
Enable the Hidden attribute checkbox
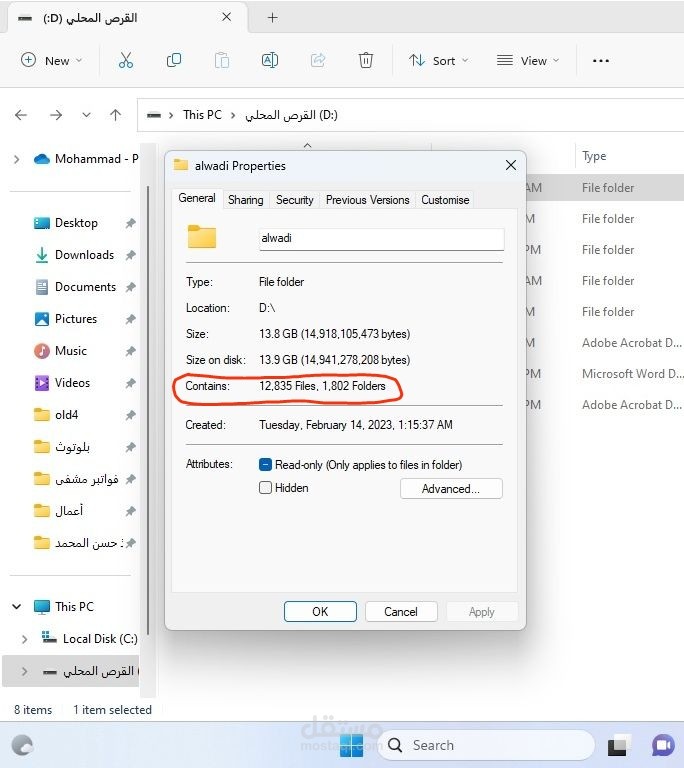265,488
